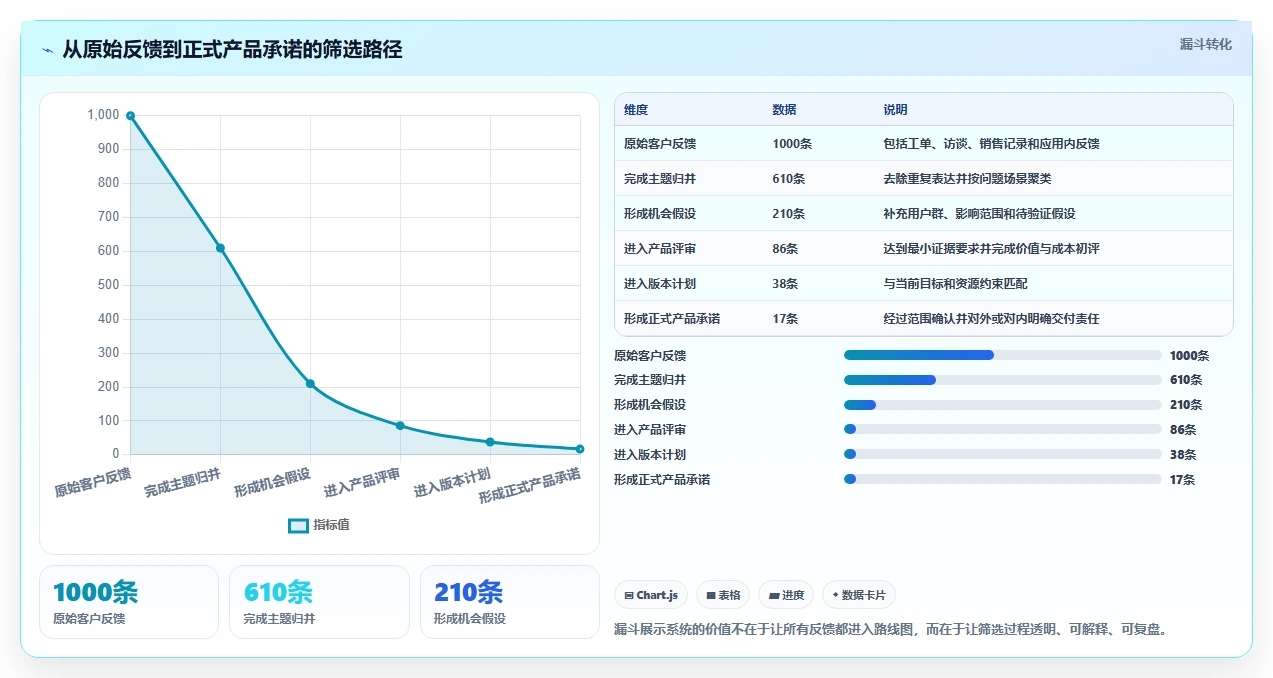
Task: Toggle the 指标值 legend item
Action: click(319, 525)
